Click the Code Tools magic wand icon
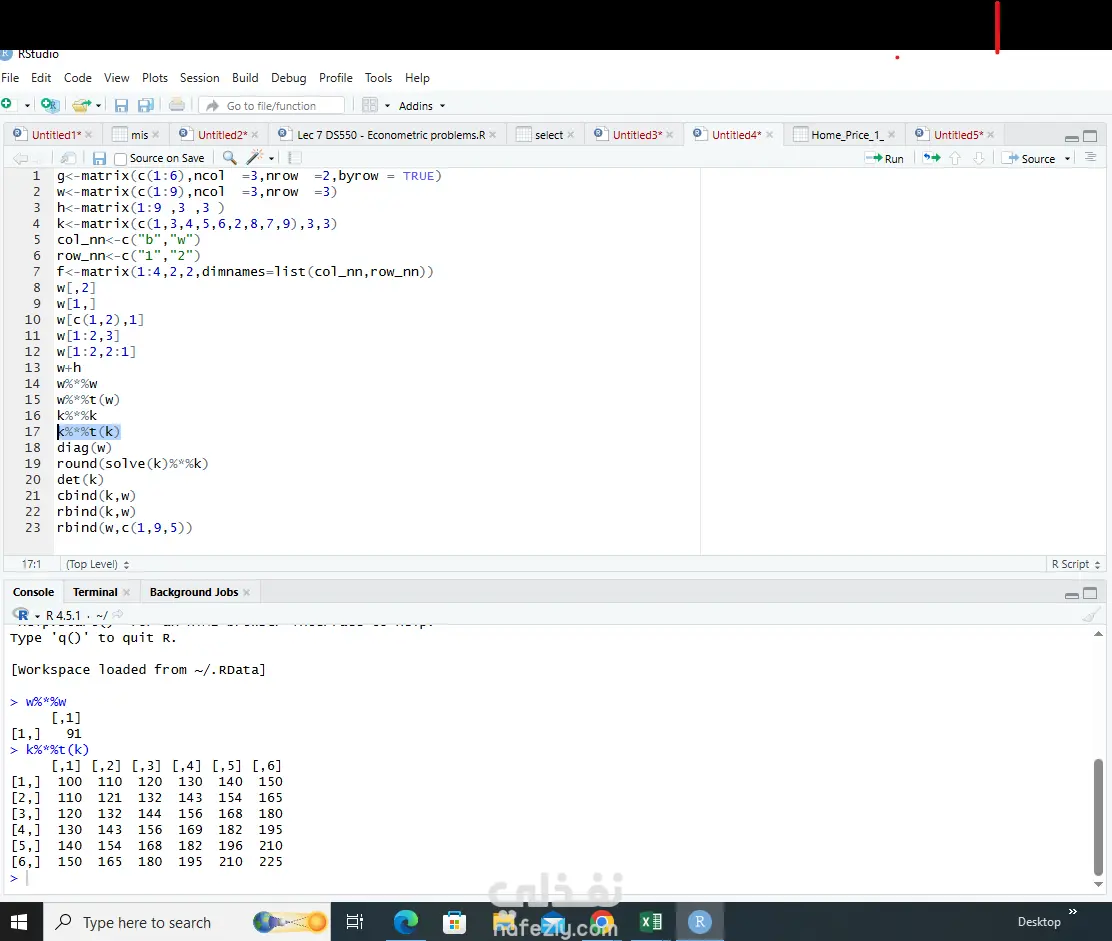Image resolution: width=1112 pixels, height=941 pixels. (x=254, y=157)
